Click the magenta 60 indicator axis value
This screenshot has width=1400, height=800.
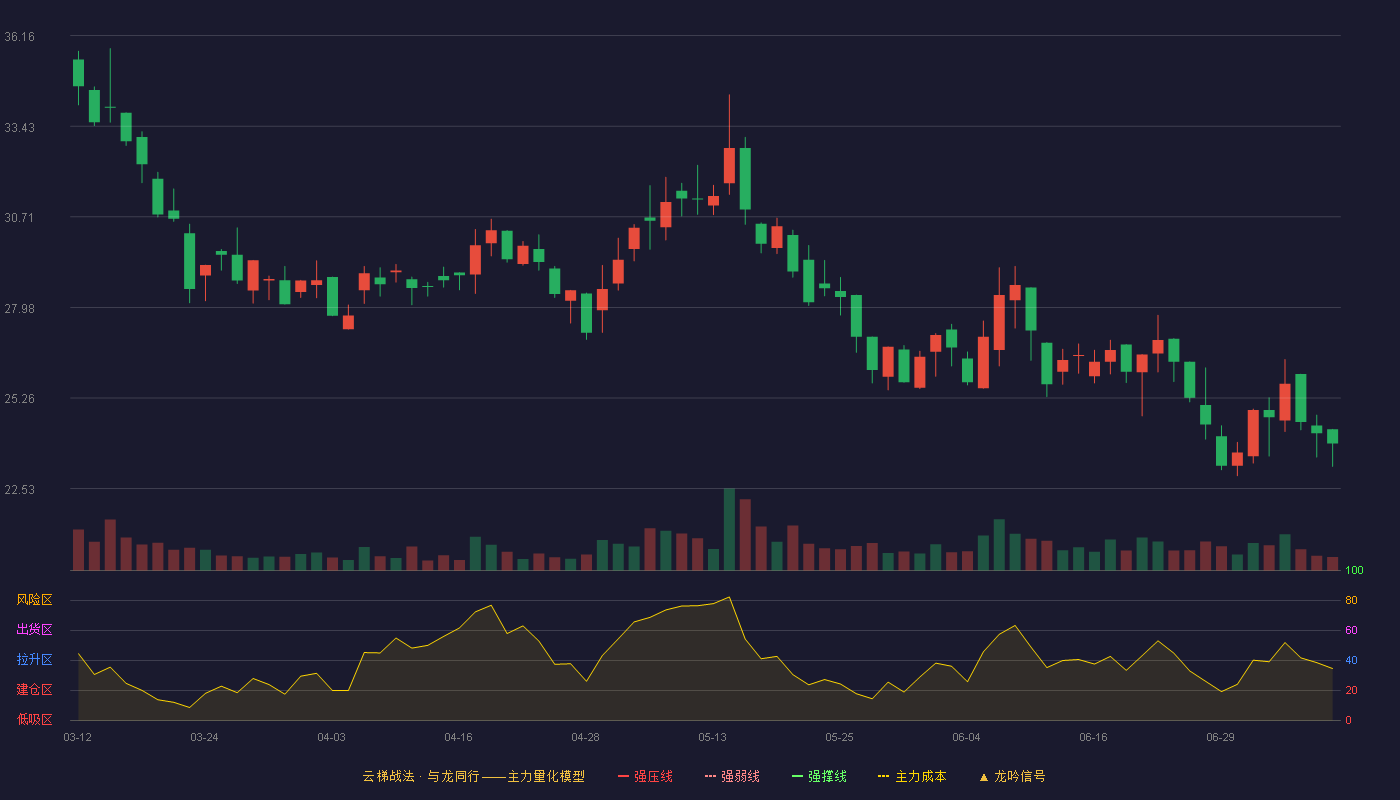click(1351, 630)
